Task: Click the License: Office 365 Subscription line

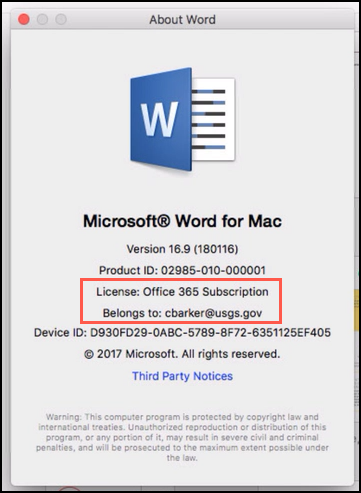Action: 182,292
